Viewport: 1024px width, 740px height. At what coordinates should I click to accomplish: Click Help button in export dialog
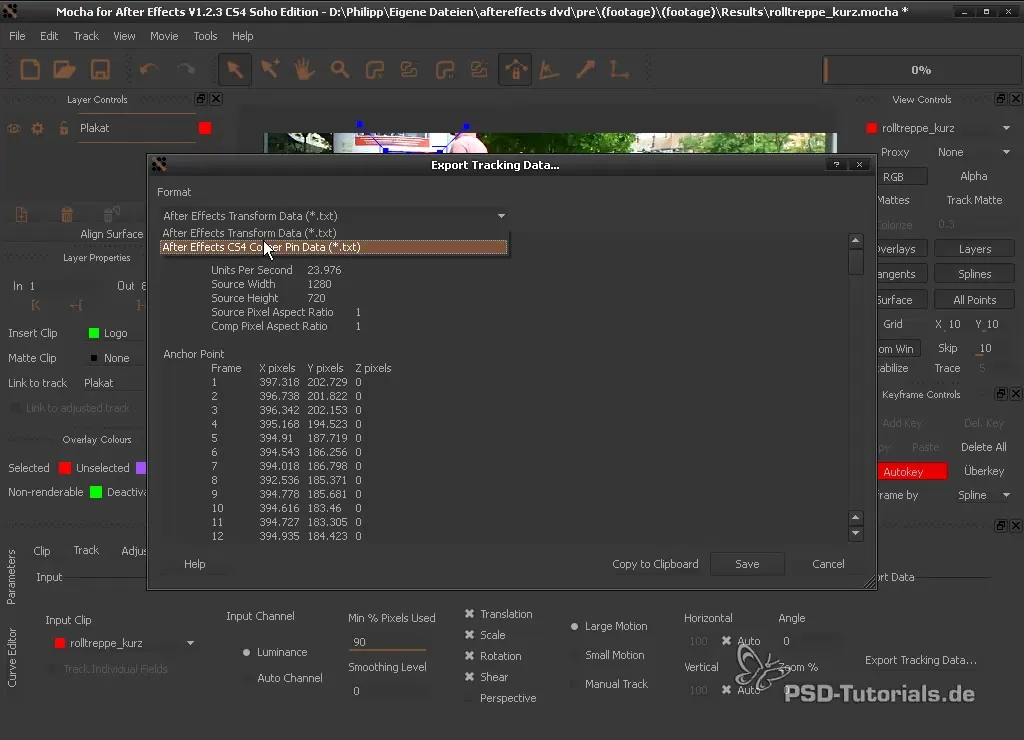195,564
